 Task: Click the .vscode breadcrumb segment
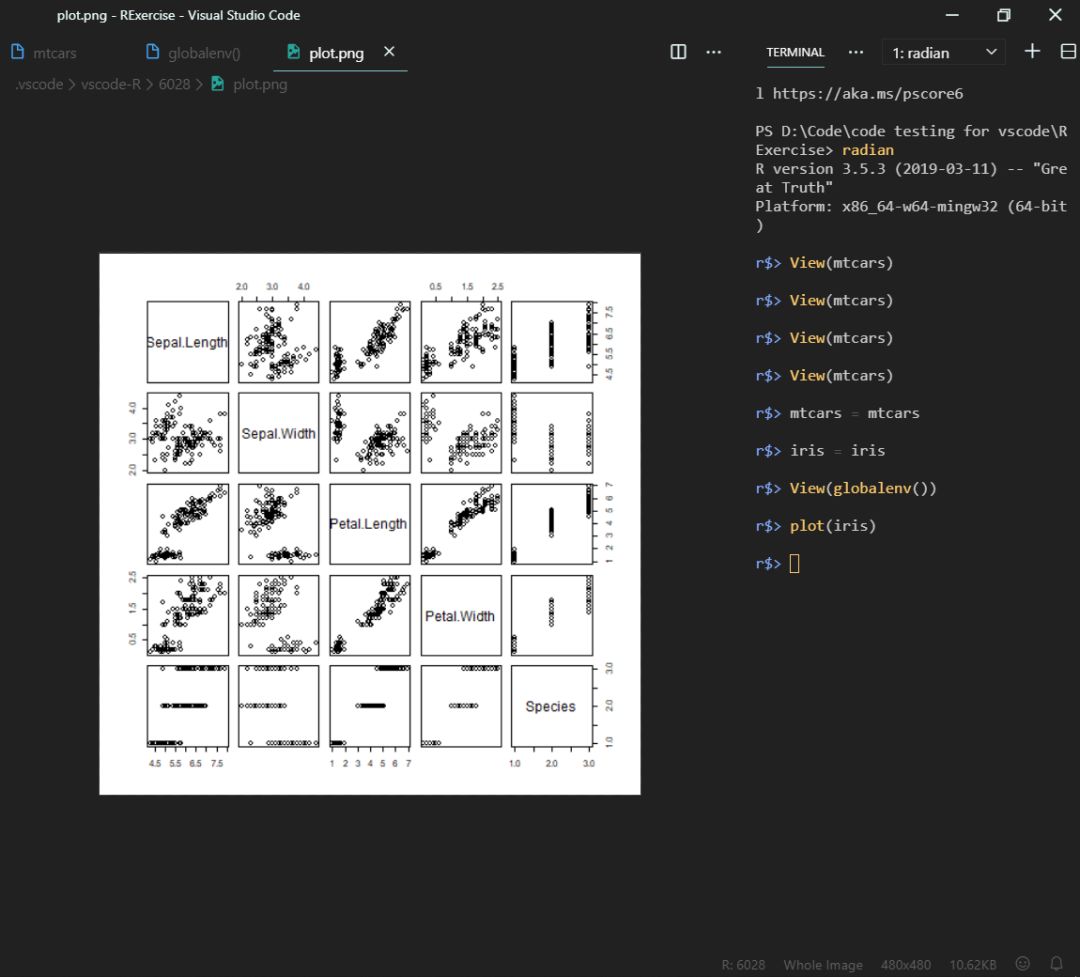point(39,84)
